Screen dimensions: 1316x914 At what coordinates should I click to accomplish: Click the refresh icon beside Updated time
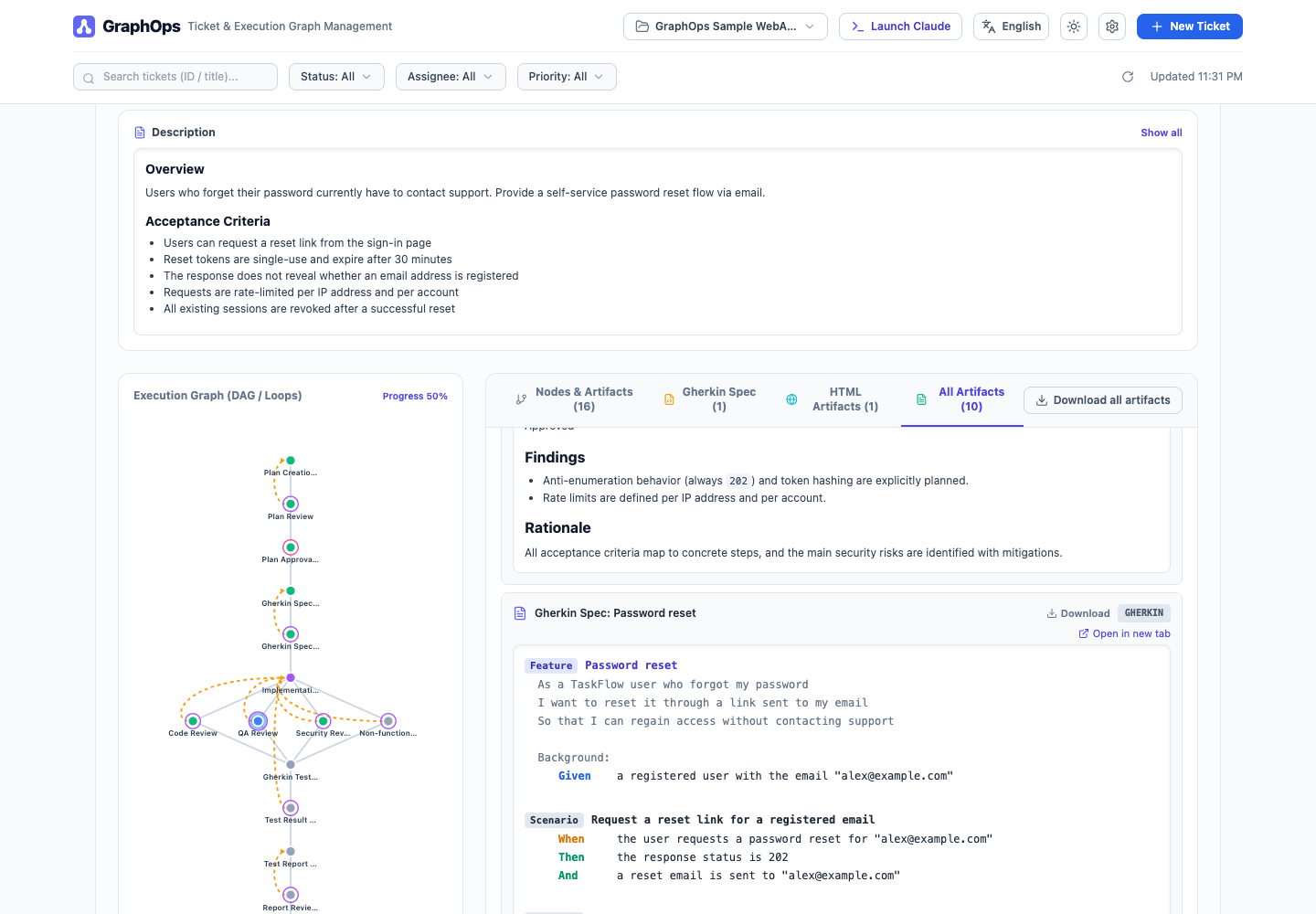(x=1128, y=77)
